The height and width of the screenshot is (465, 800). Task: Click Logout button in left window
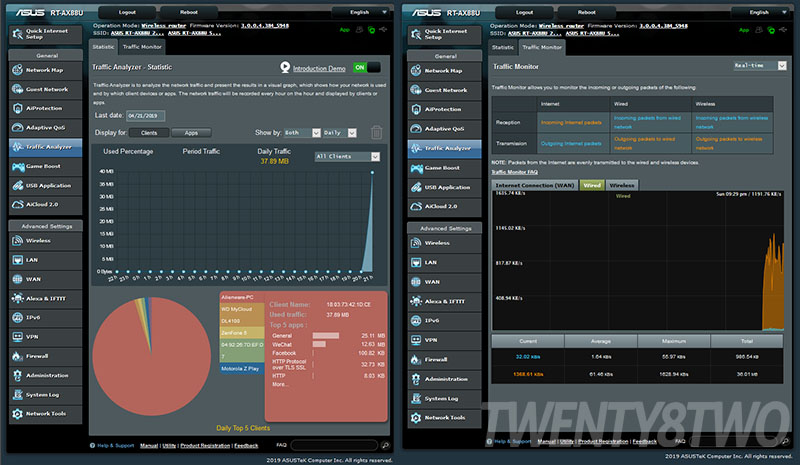pos(127,12)
